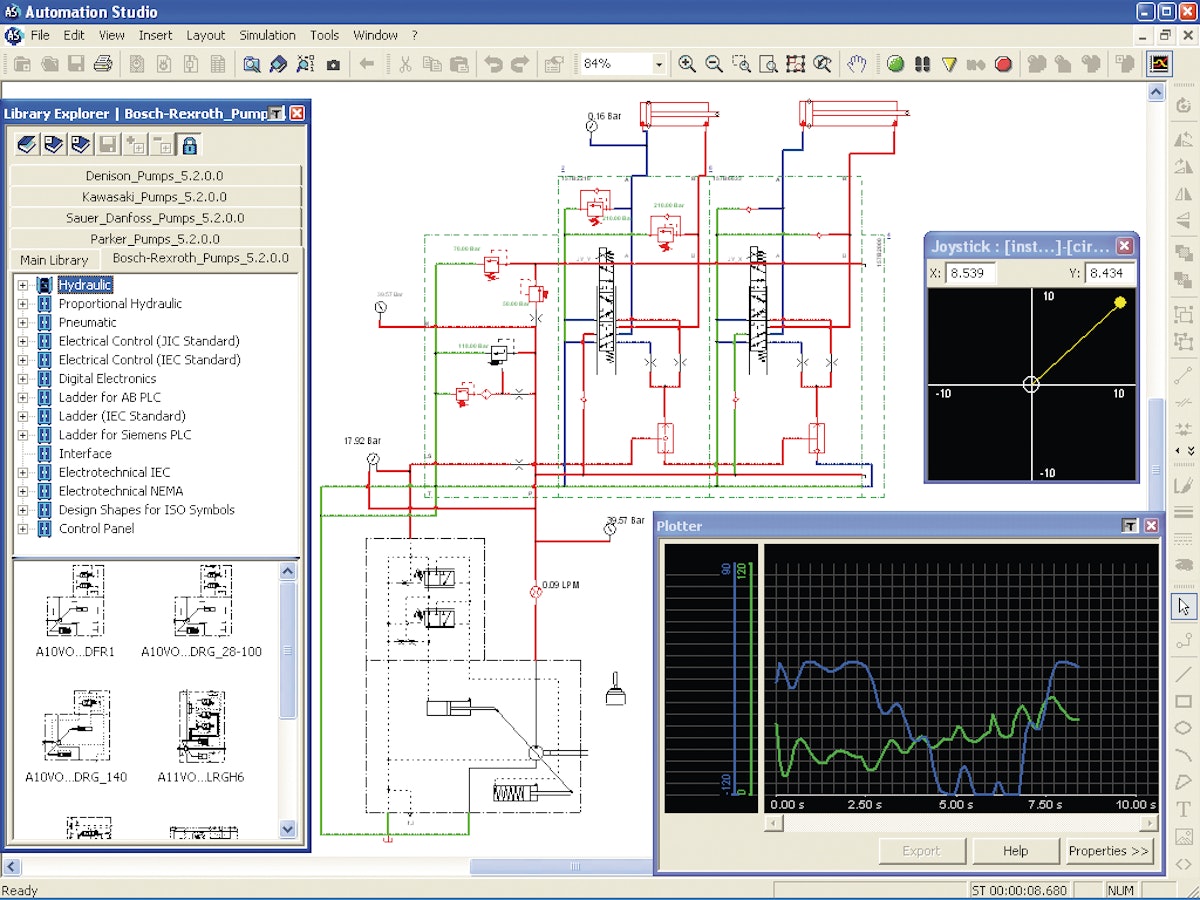Take a snapshot with the camera icon
The width and height of the screenshot is (1200, 900).
tap(333, 63)
